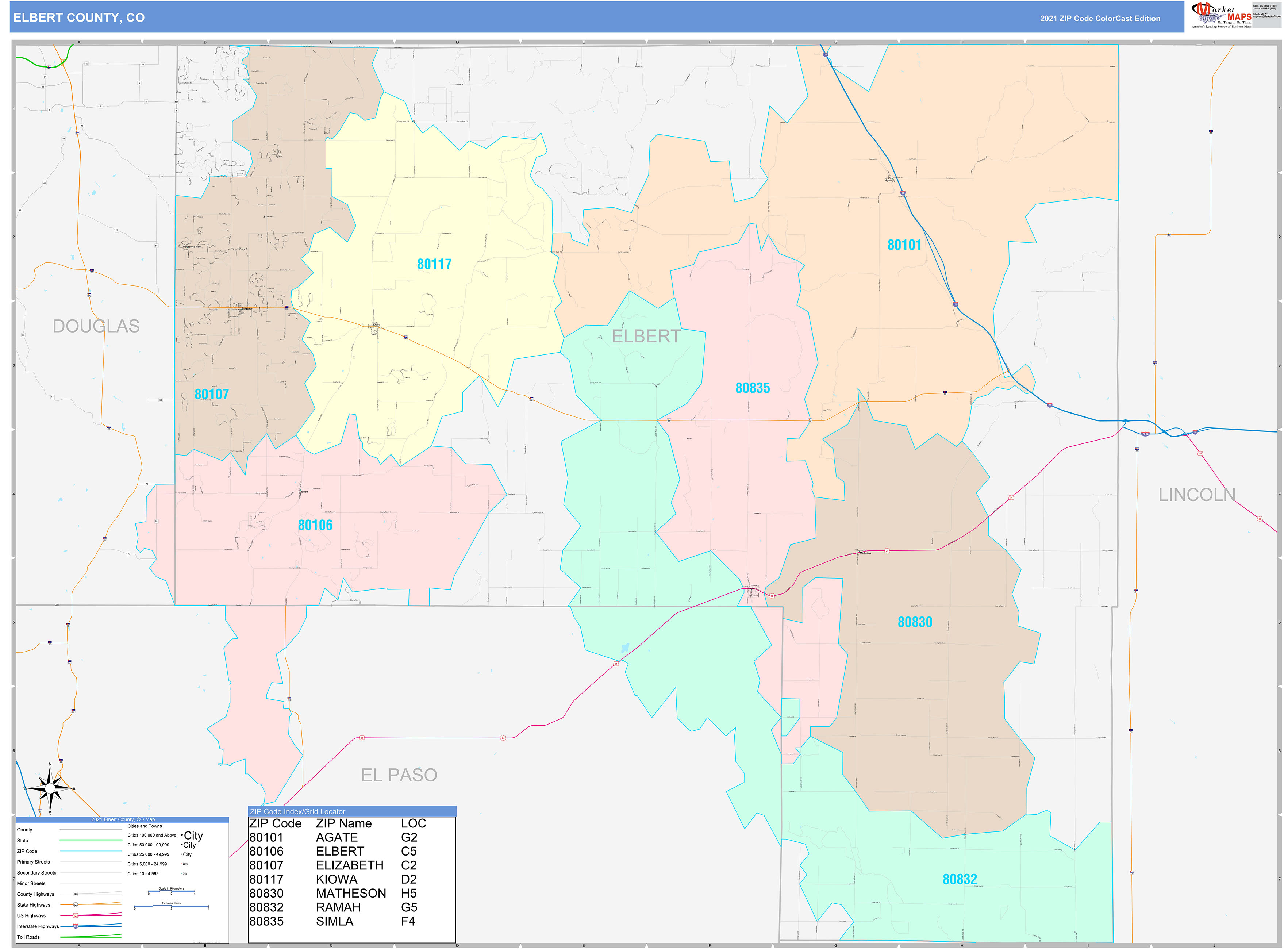Image resolution: width=1288 pixels, height=949 pixels.
Task: Click the LOC column heading
Action: point(413,824)
